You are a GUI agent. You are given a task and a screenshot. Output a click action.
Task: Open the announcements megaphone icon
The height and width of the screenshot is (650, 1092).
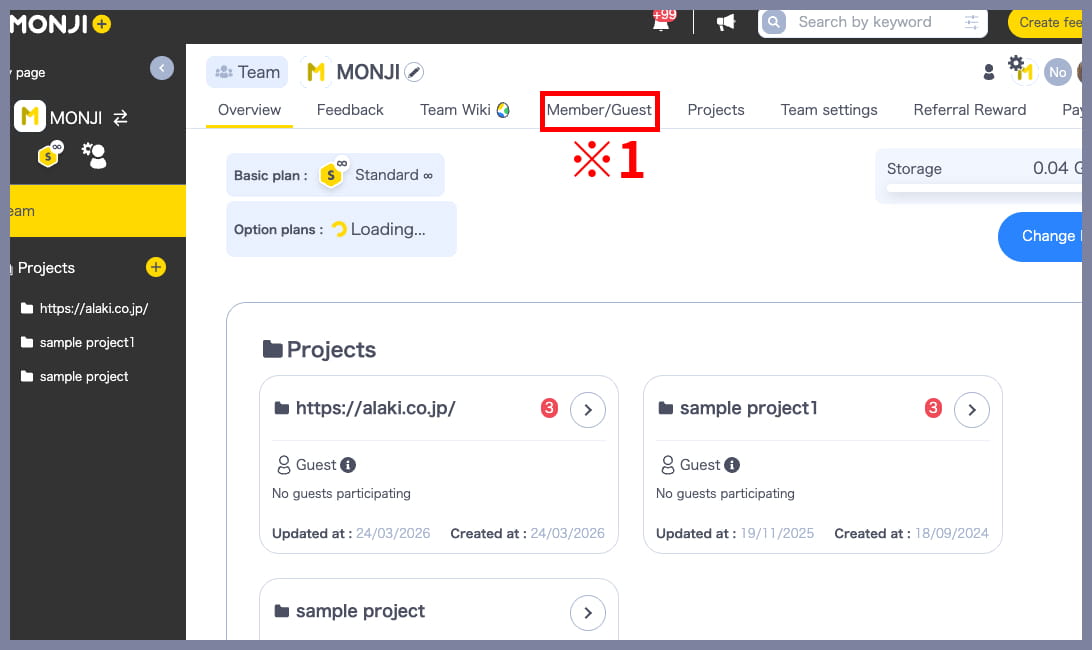point(726,22)
